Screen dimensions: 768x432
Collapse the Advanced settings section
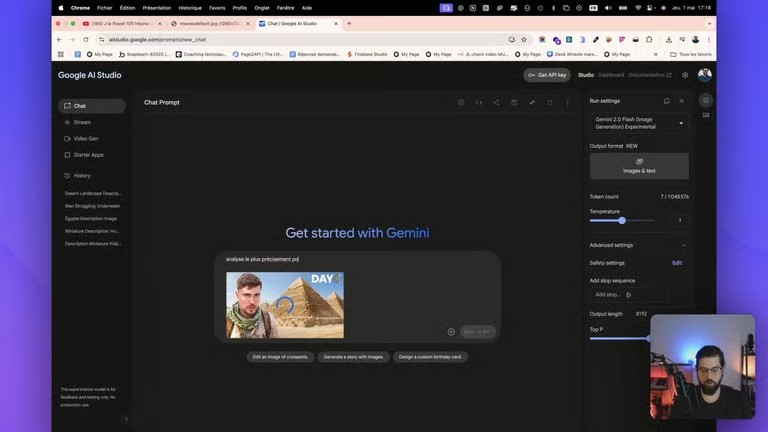(684, 245)
